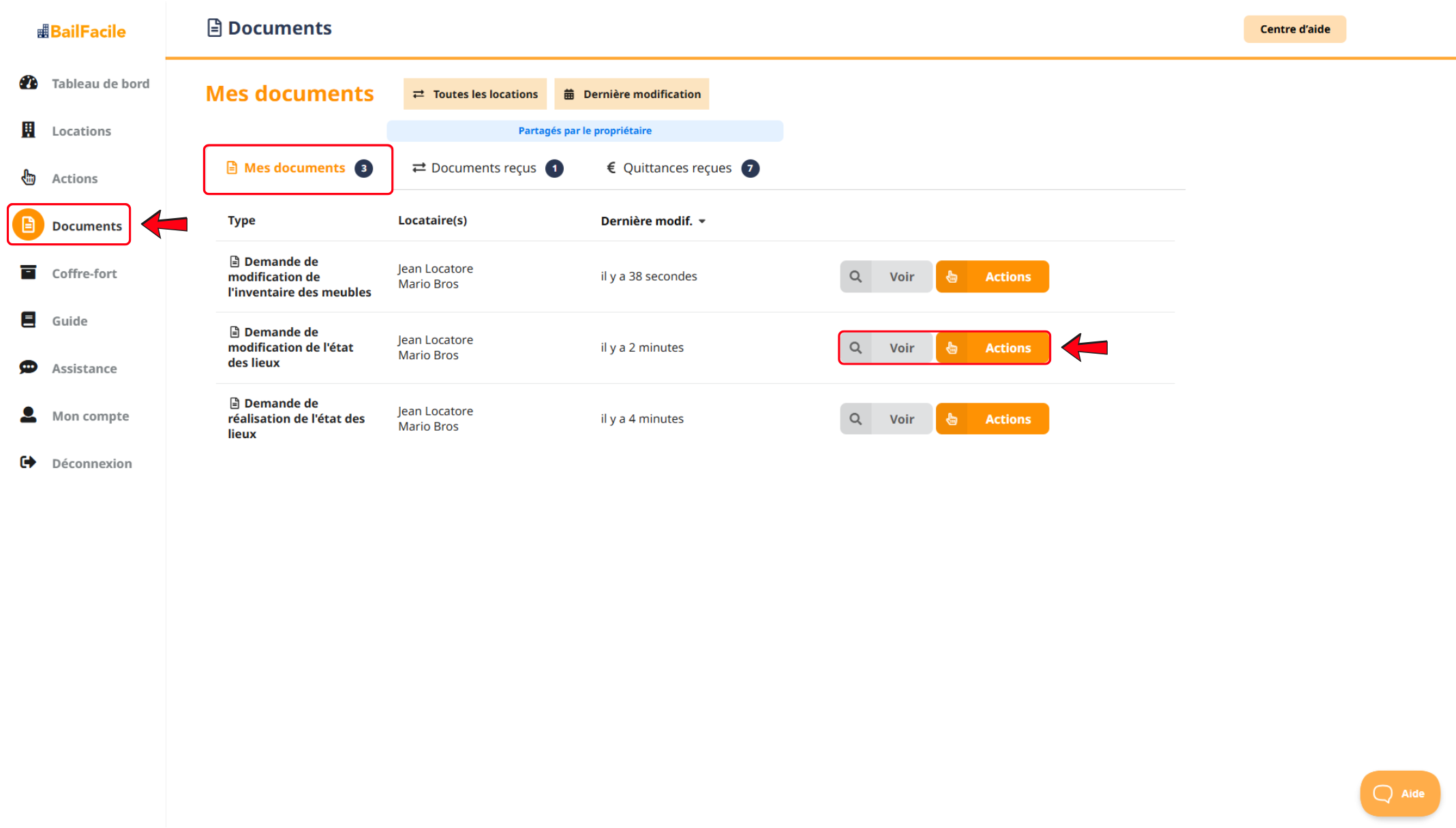Image resolution: width=1456 pixels, height=828 pixels.
Task: Open Mon compte person icon
Action: click(x=29, y=415)
